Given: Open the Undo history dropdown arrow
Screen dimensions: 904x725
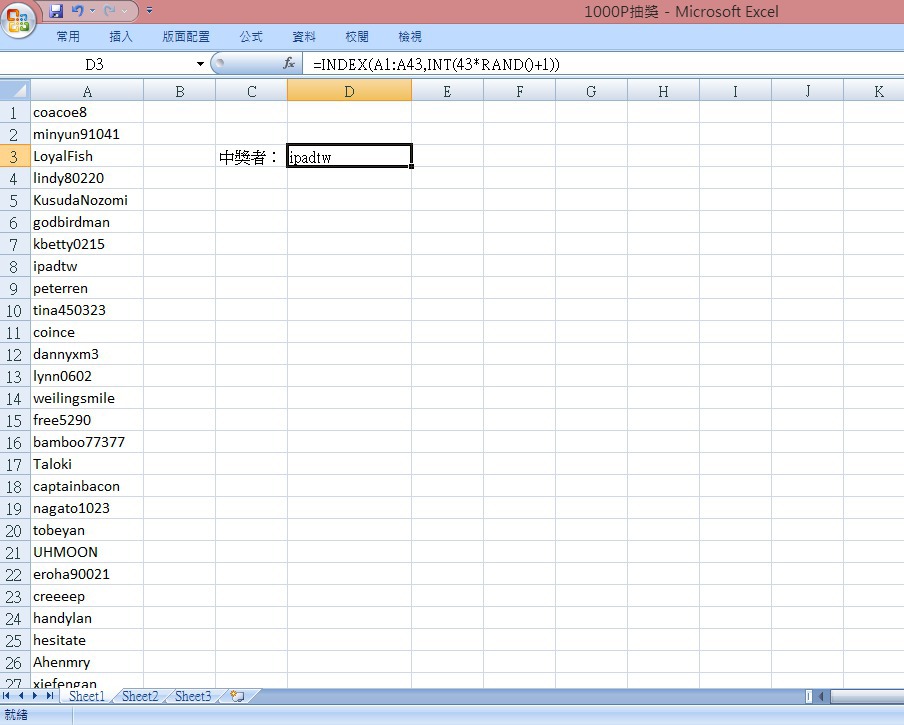Looking at the screenshot, I should (x=92, y=11).
